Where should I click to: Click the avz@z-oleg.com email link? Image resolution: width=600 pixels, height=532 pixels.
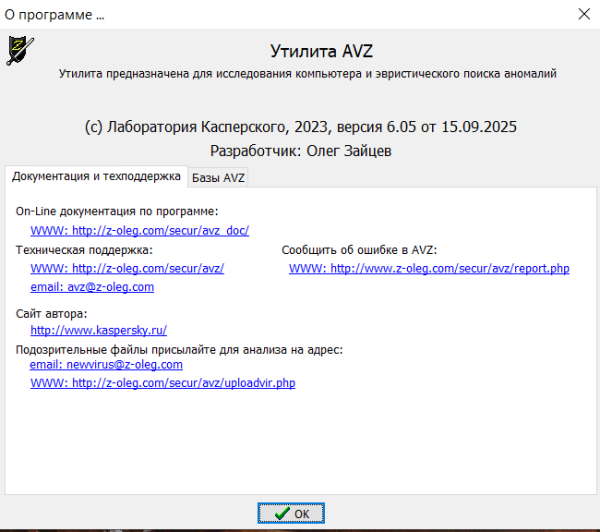coord(92,287)
